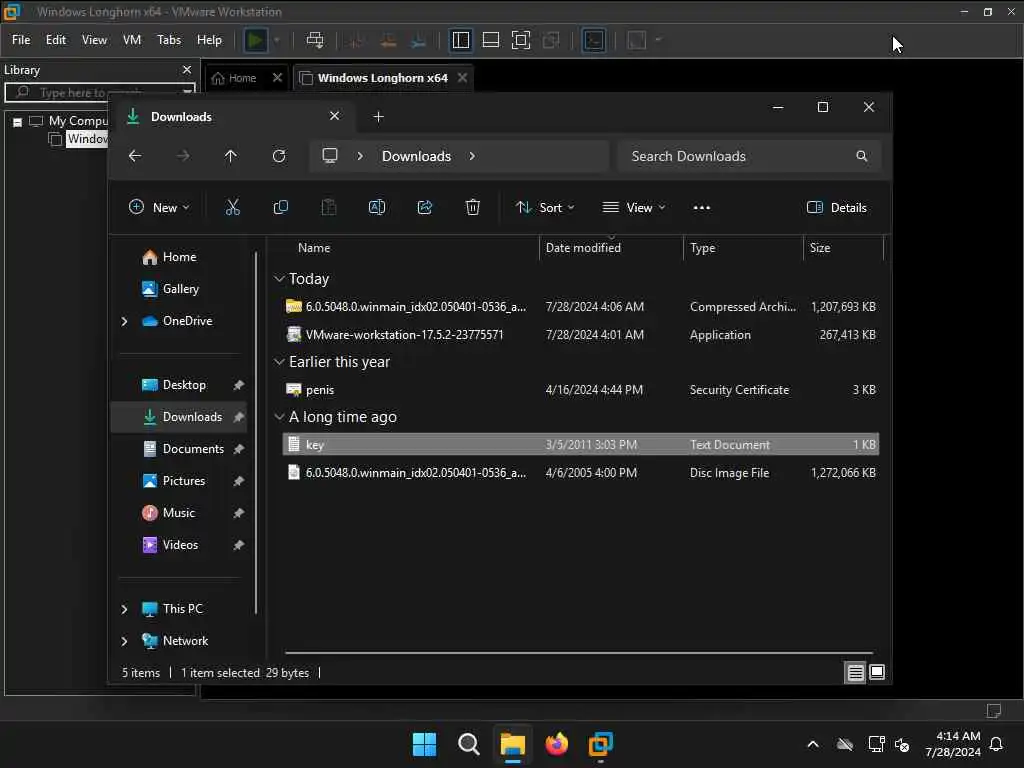Sort by Type column header
The width and height of the screenshot is (1024, 768).
click(703, 248)
